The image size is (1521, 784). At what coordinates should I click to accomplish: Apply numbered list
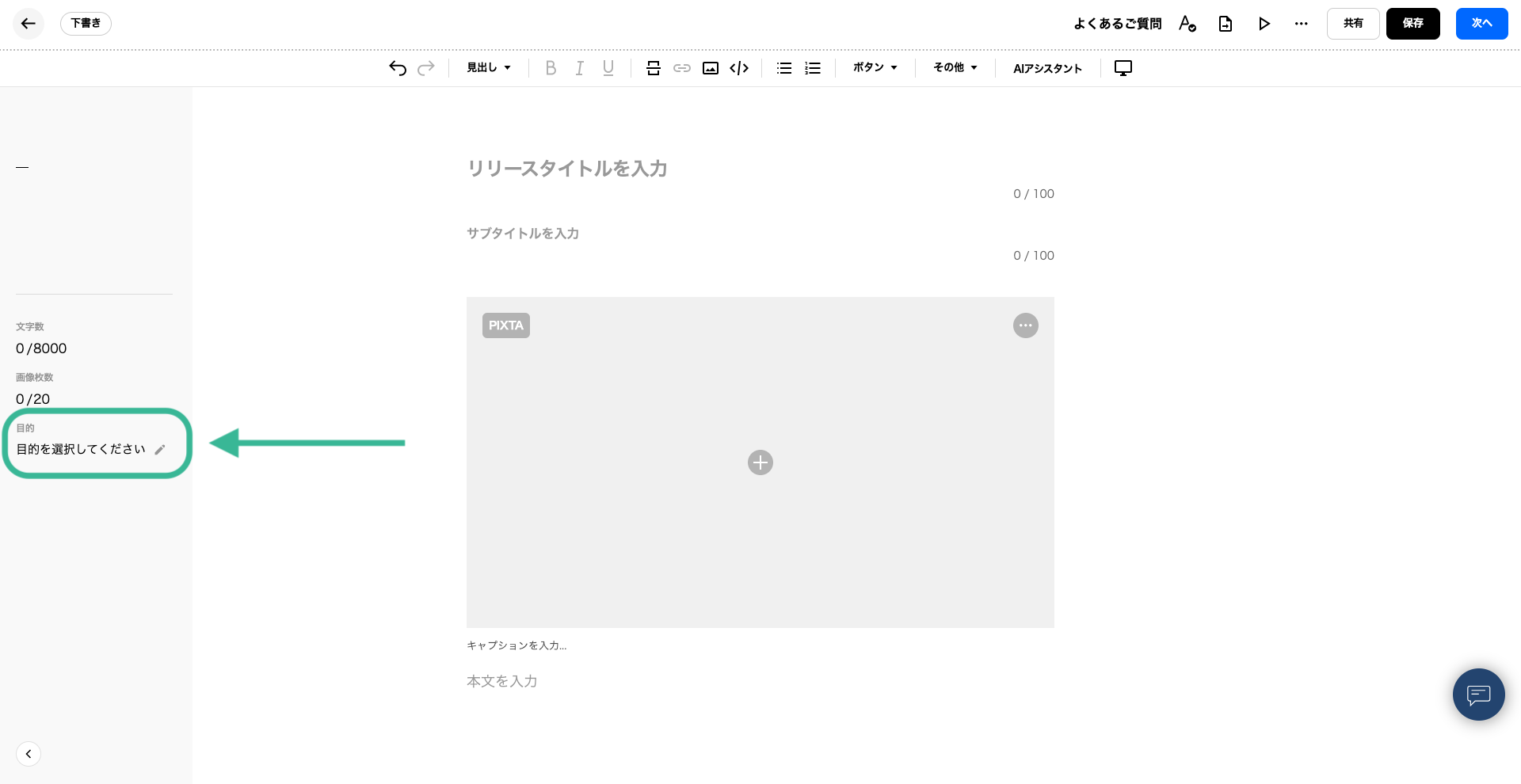813,68
